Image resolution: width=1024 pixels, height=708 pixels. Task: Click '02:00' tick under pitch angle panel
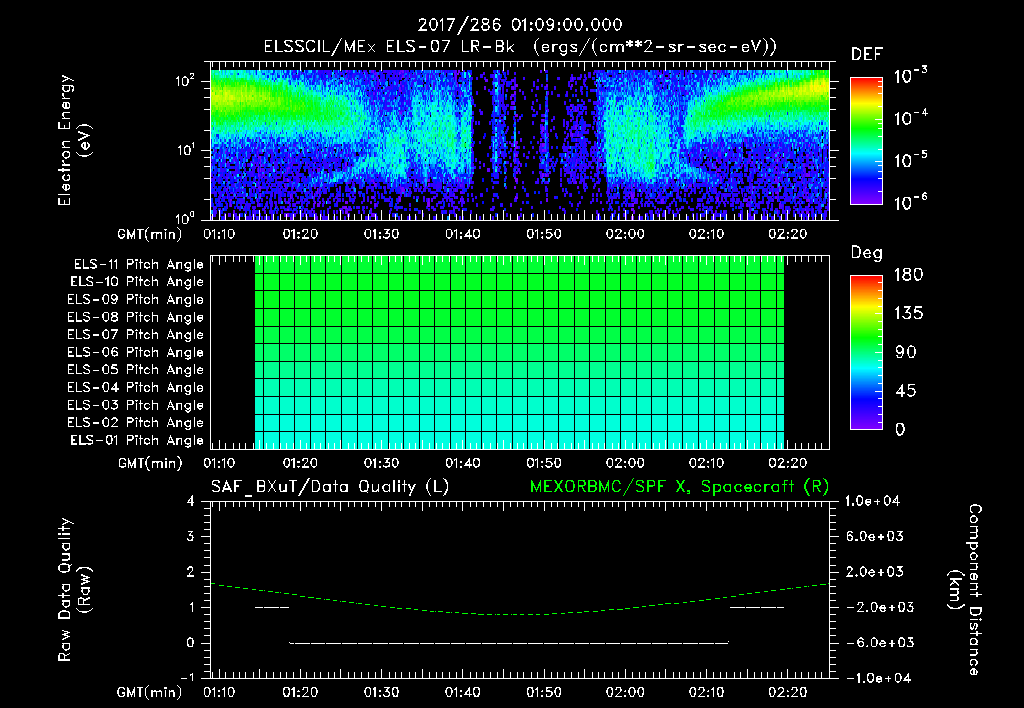point(625,463)
